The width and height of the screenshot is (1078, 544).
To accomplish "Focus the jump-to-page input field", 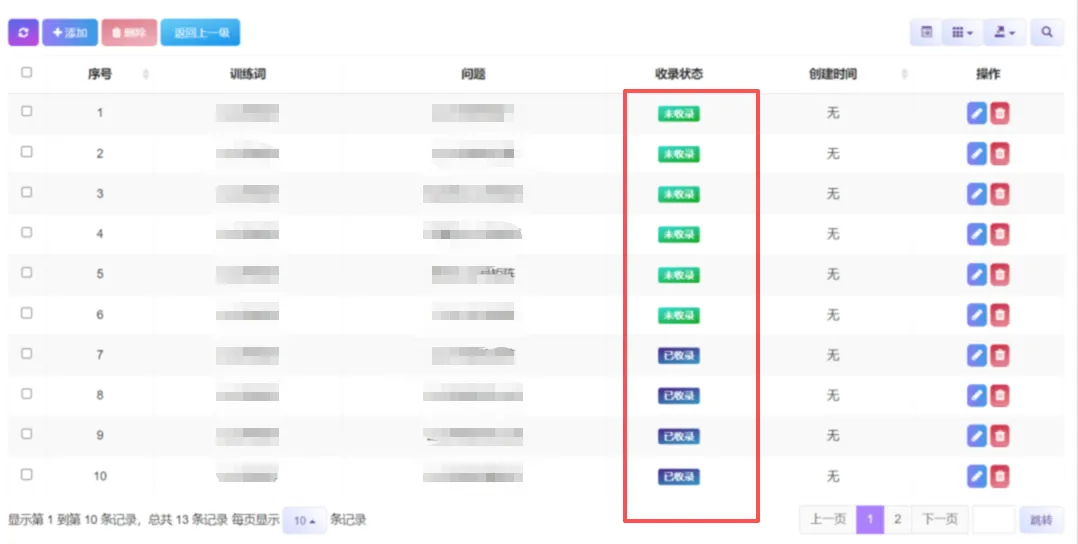I will 993,519.
